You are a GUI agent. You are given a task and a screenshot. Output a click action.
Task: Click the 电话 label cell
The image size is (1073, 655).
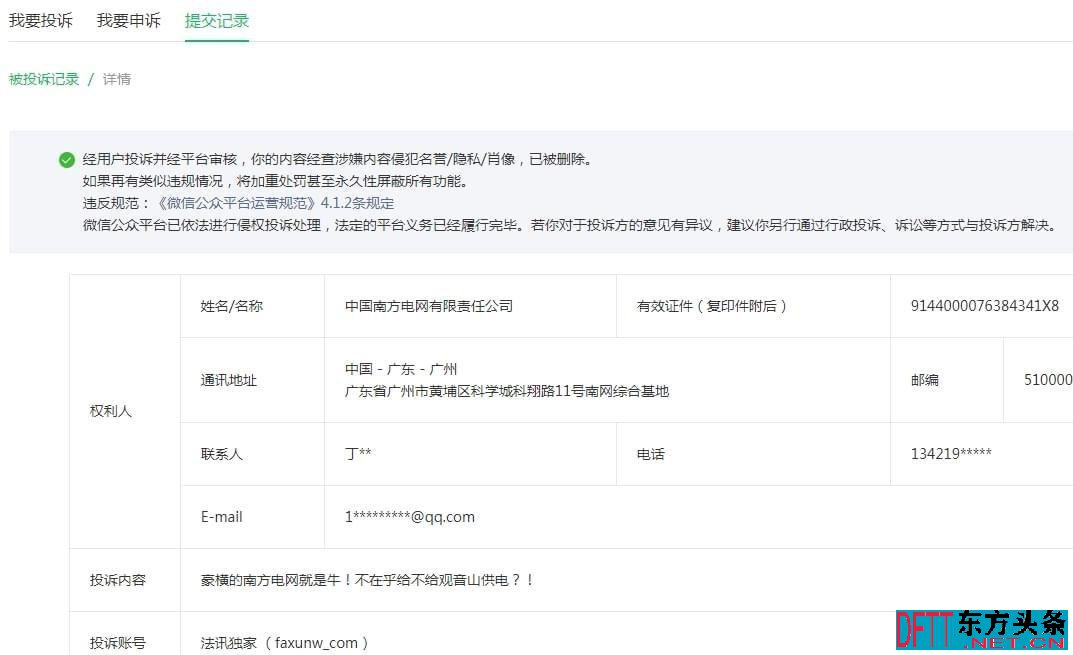[650, 454]
